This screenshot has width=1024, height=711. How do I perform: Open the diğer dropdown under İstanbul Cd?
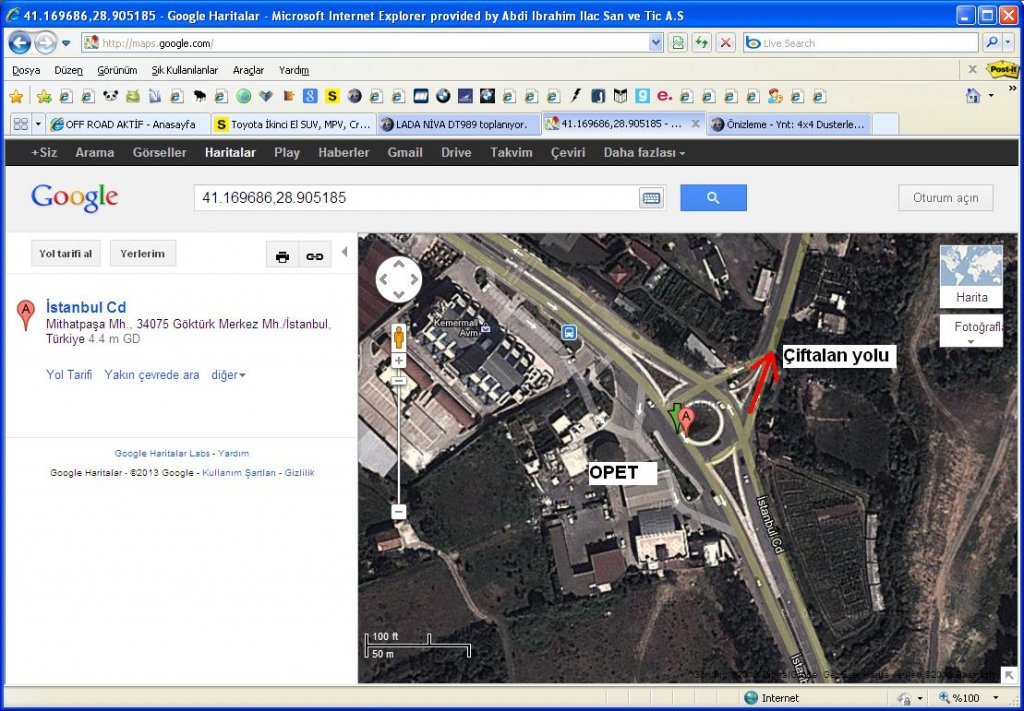pos(228,375)
